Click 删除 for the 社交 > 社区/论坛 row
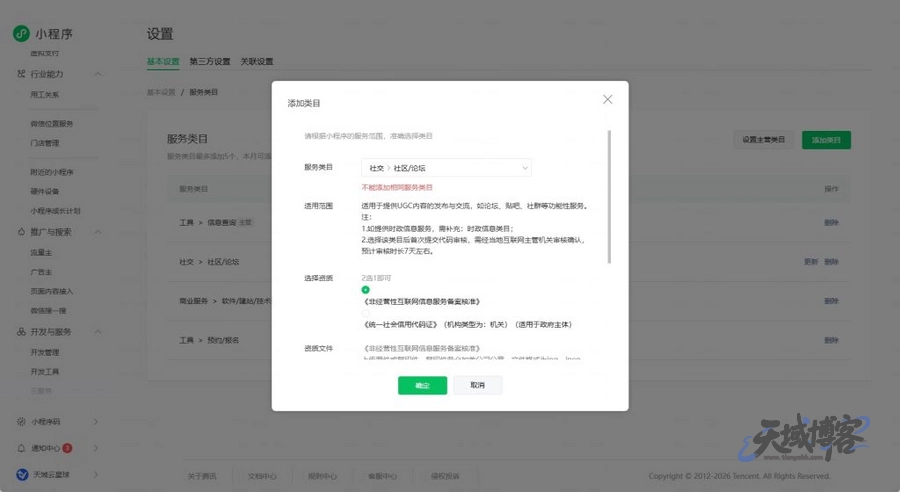900x492 pixels. click(x=831, y=262)
